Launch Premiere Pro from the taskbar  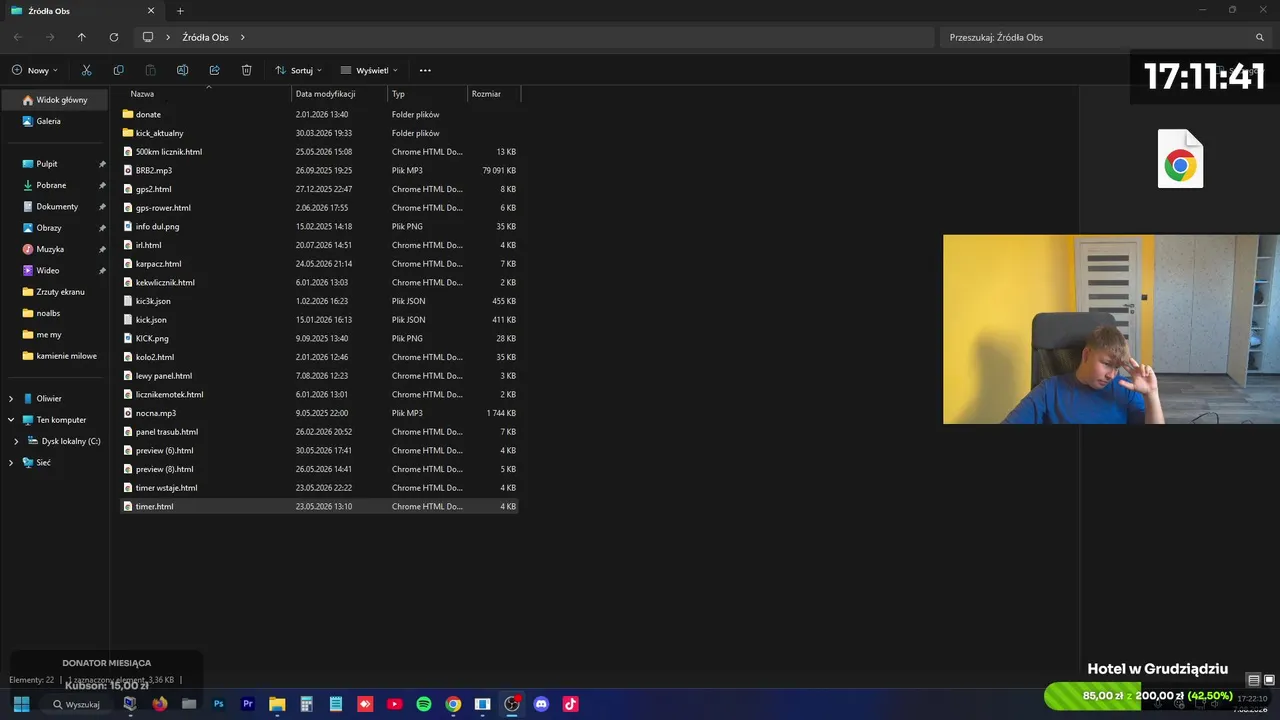(x=248, y=704)
